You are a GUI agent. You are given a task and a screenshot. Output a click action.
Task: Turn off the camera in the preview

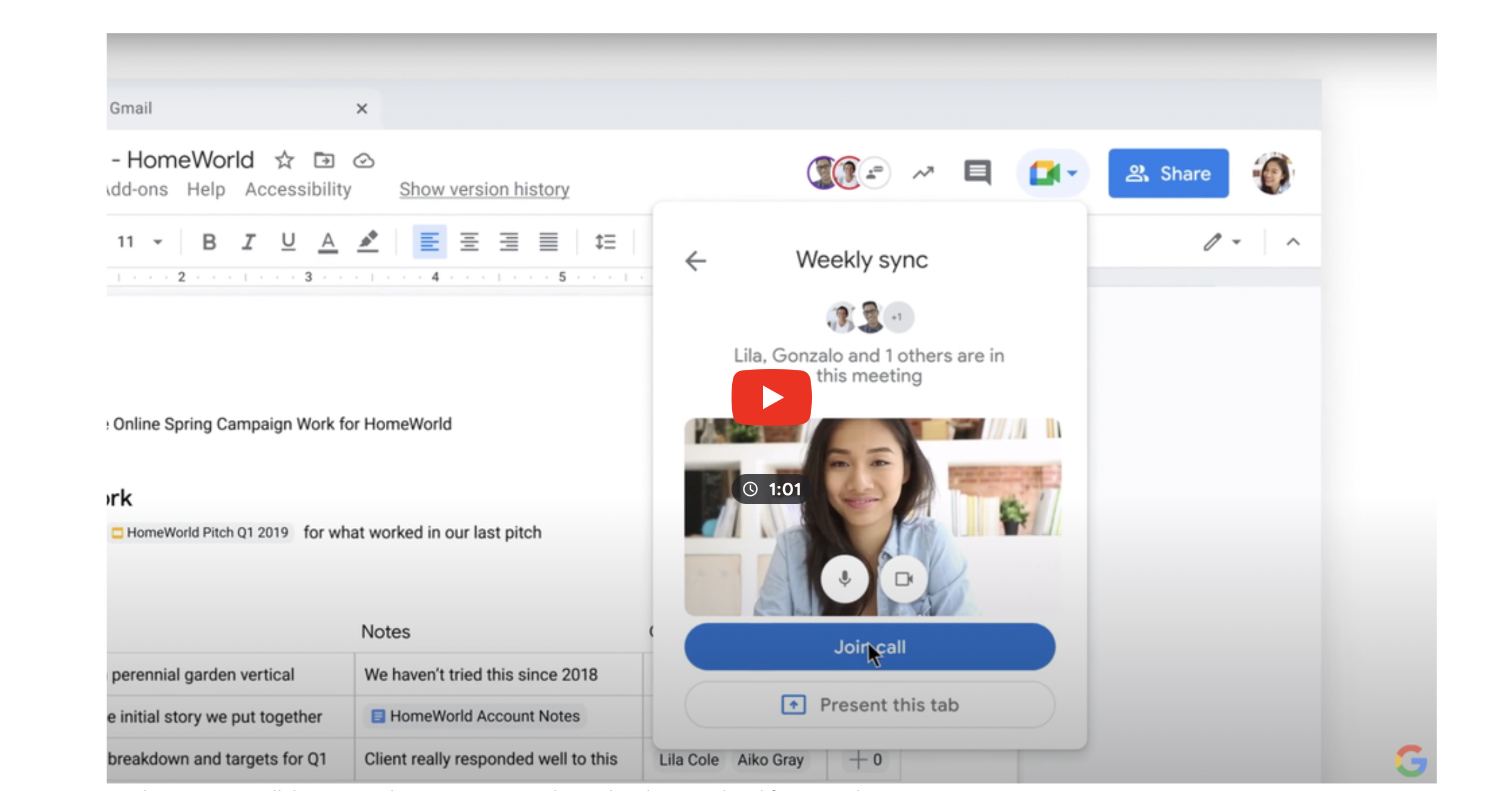tap(903, 578)
